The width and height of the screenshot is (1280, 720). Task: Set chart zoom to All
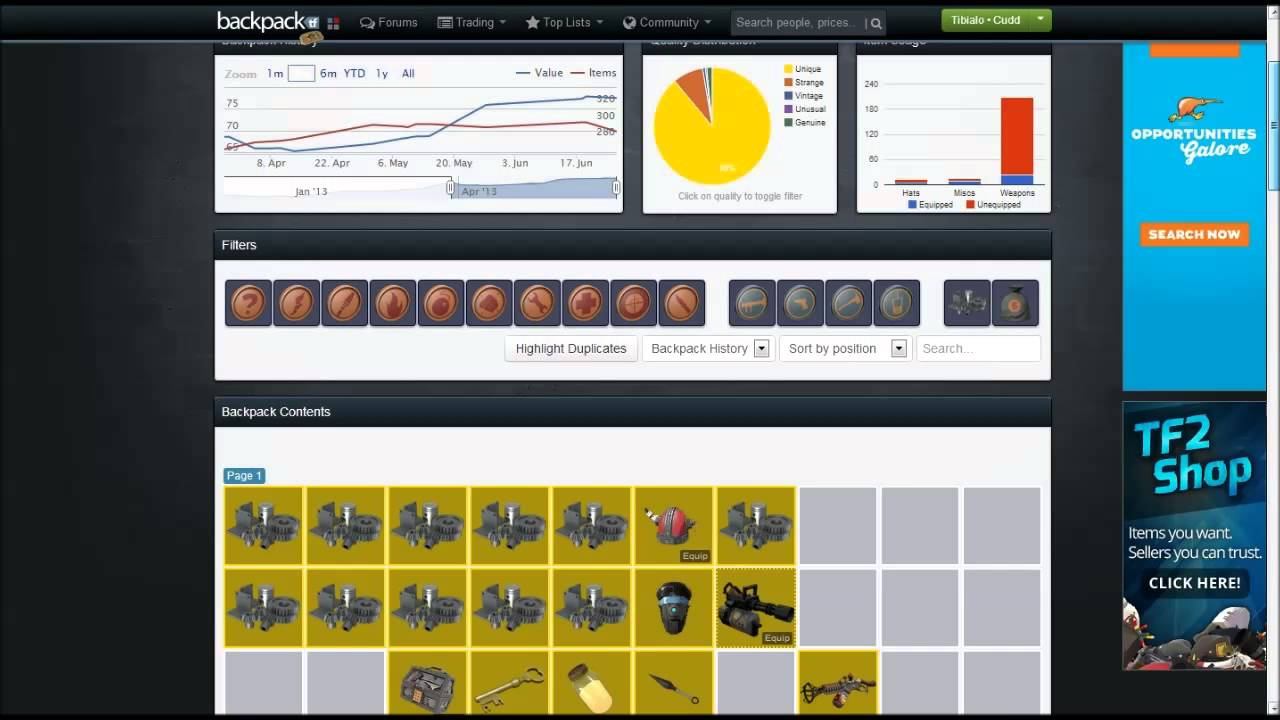tap(408, 74)
